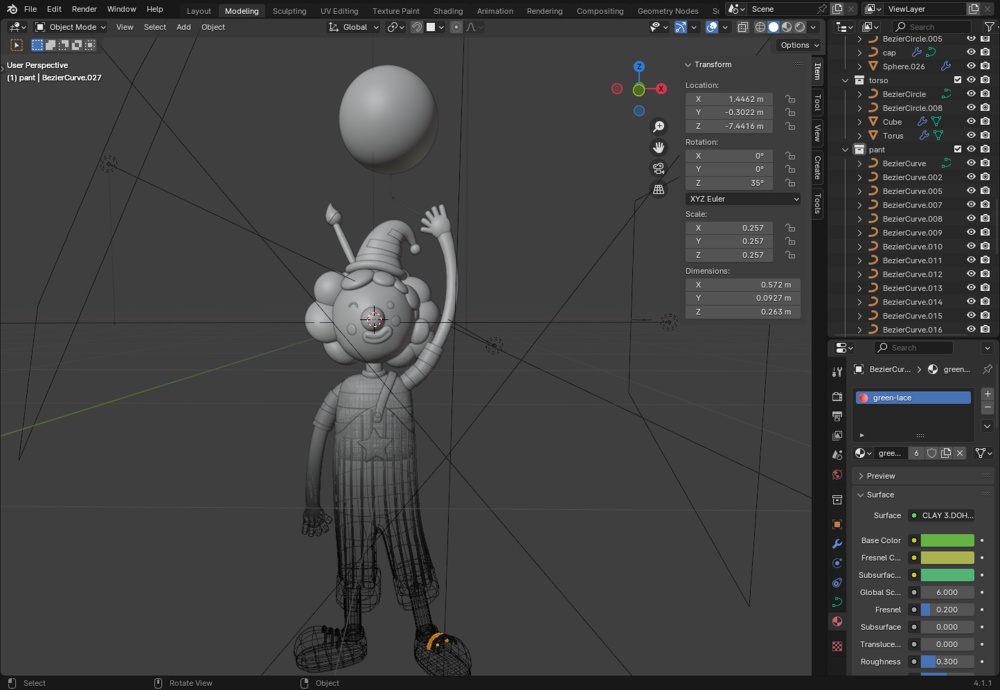Click the Options button in viewport corner
Screen dimensions: 1000x690
point(798,45)
